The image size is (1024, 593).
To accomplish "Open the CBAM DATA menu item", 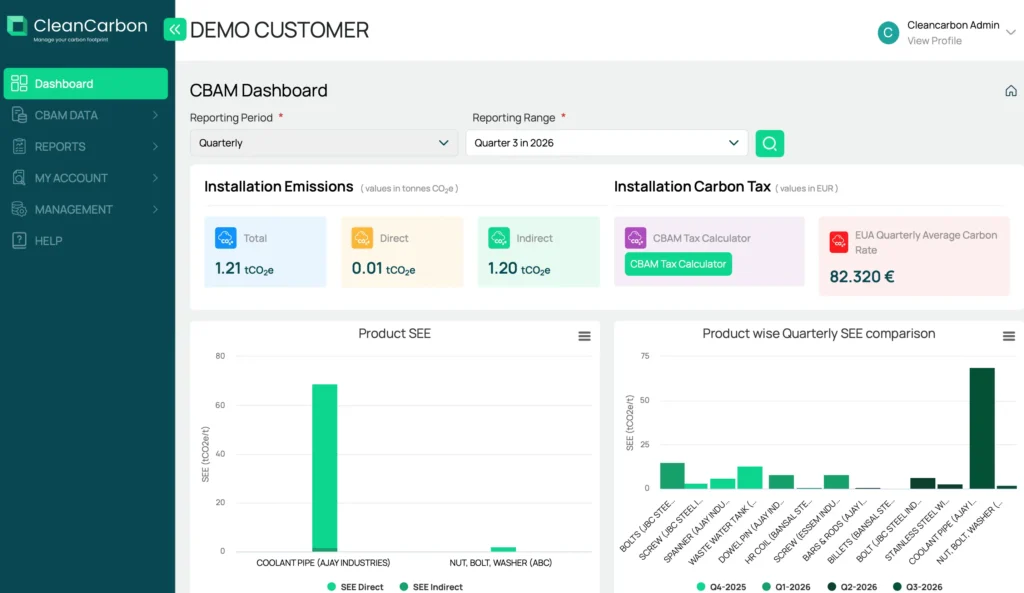I will pyautogui.click(x=86, y=115).
